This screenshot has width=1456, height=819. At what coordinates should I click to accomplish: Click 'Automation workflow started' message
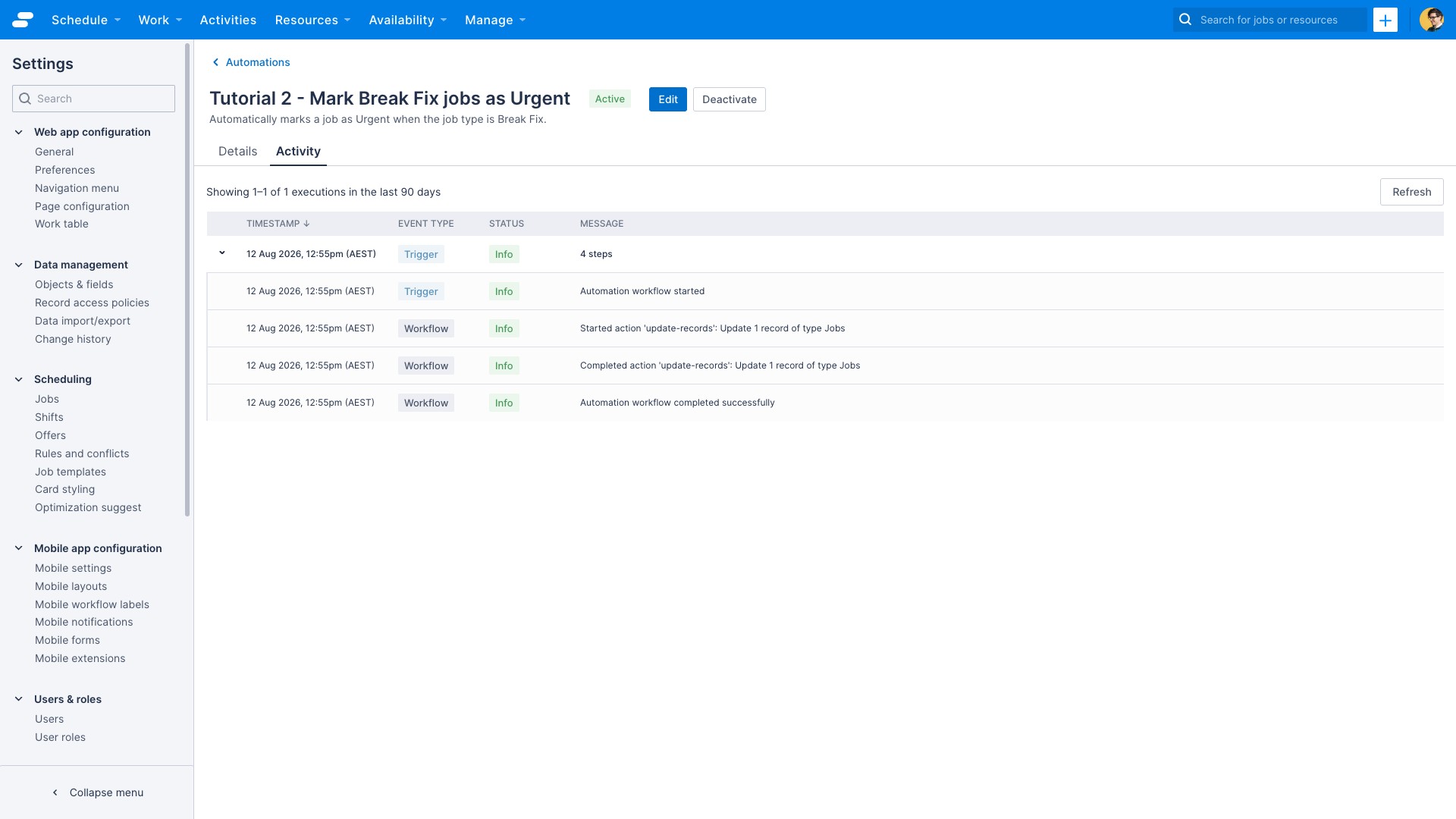[x=642, y=291]
